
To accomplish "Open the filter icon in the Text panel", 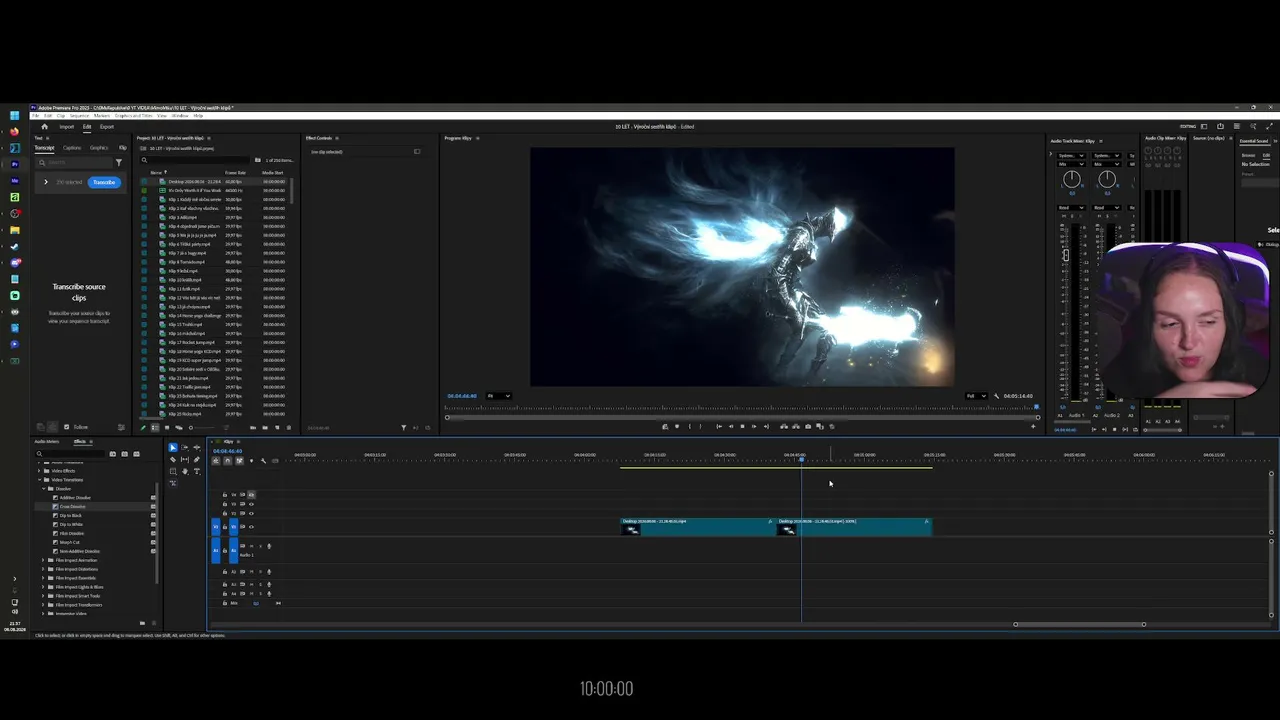I will coord(119,162).
